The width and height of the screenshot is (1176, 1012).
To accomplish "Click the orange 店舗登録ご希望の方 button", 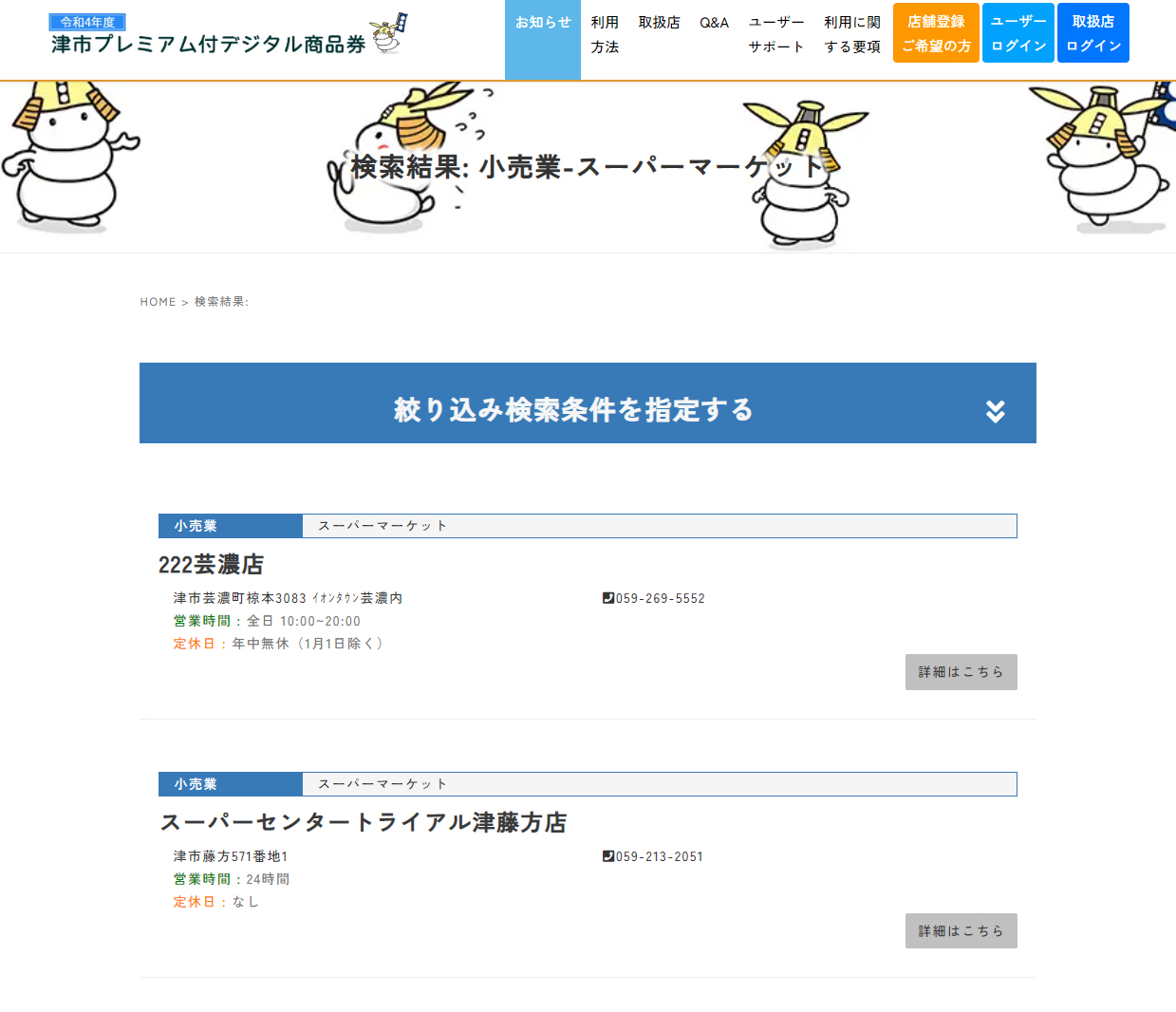I will coord(936,33).
